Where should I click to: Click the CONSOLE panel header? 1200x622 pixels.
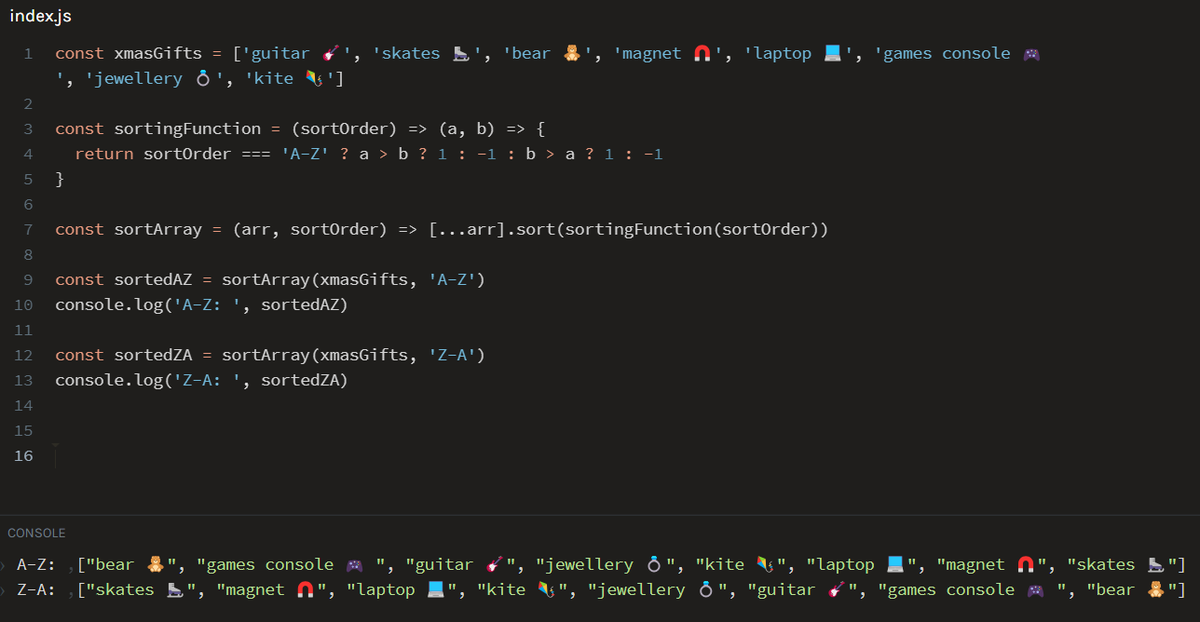38,533
